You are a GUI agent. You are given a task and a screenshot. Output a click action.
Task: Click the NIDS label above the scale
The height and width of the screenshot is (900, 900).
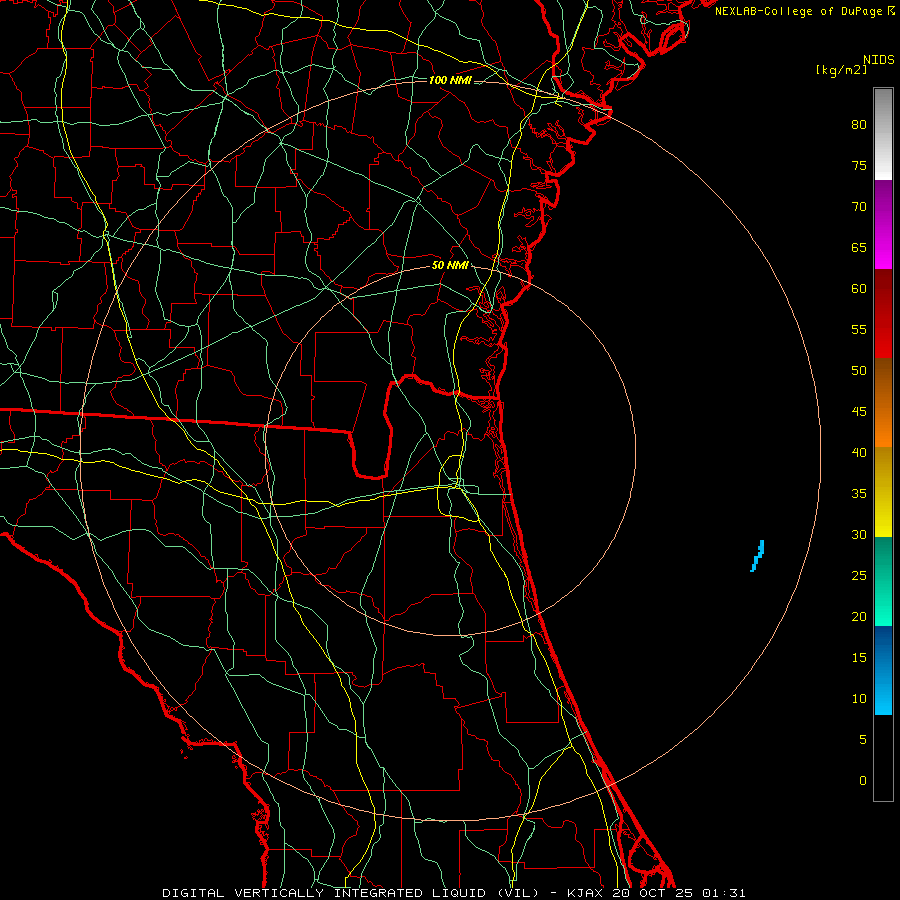click(878, 60)
